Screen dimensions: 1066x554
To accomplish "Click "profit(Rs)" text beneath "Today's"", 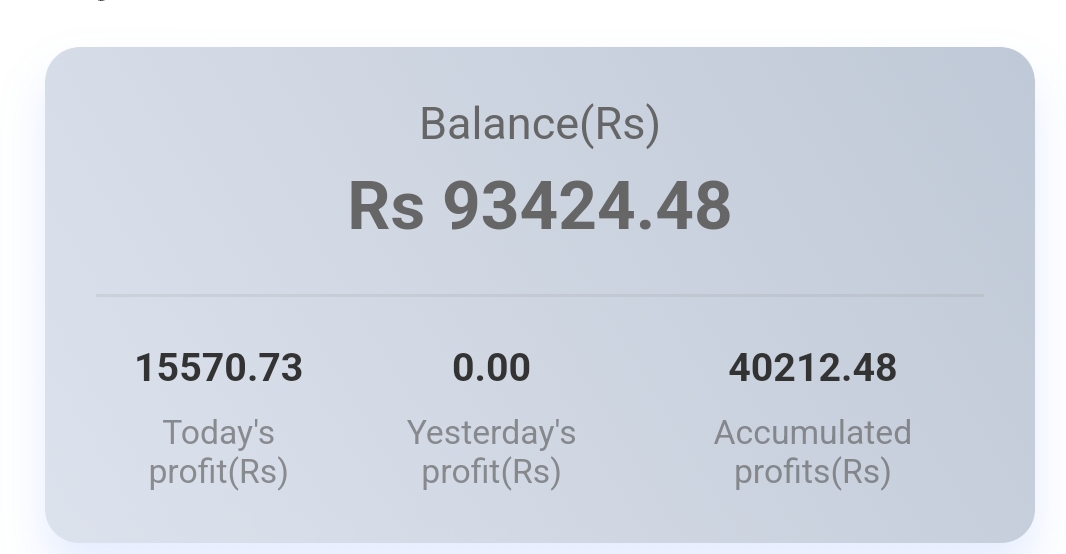I will tap(218, 471).
